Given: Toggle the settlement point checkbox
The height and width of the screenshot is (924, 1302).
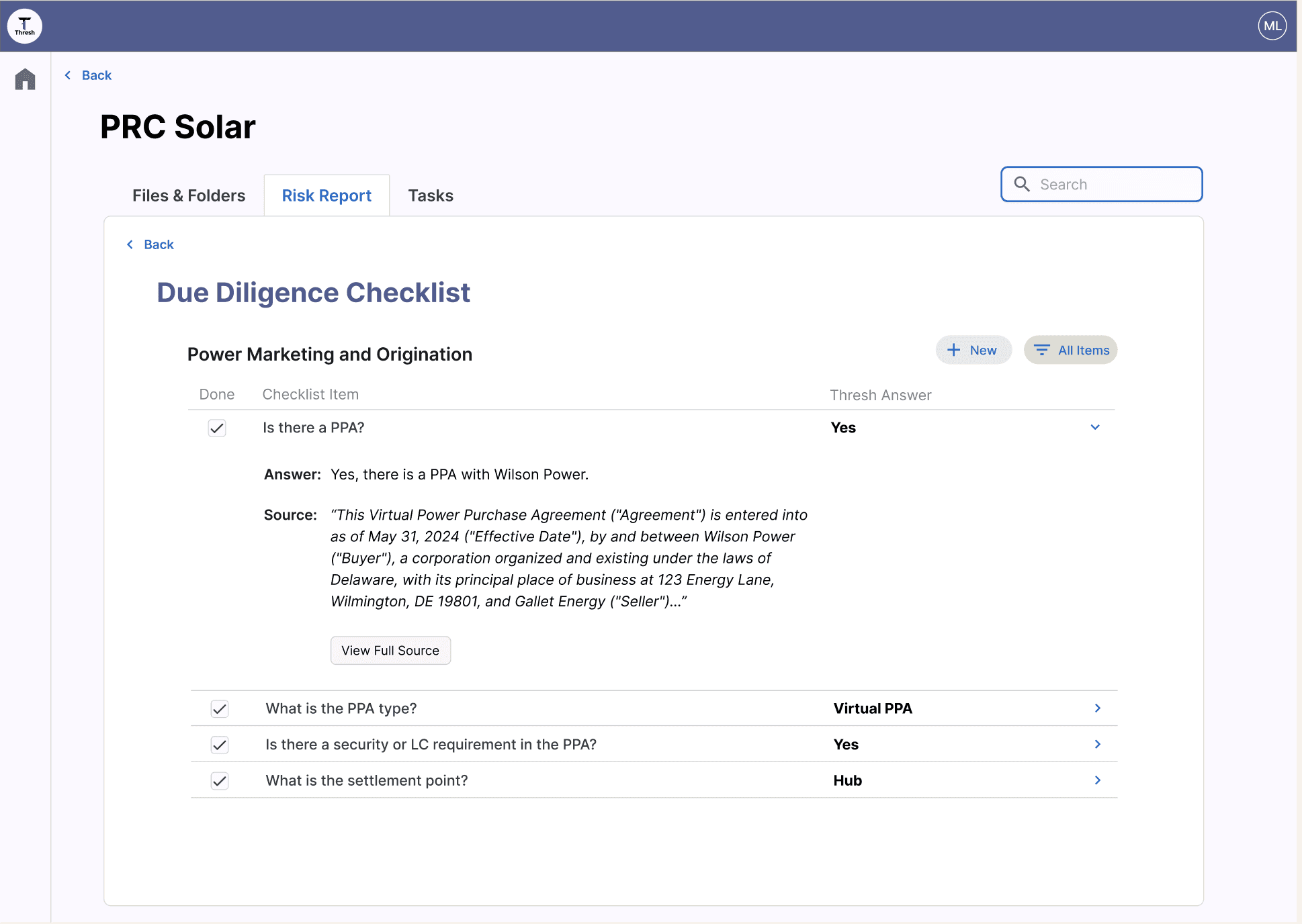Looking at the screenshot, I should (x=220, y=780).
